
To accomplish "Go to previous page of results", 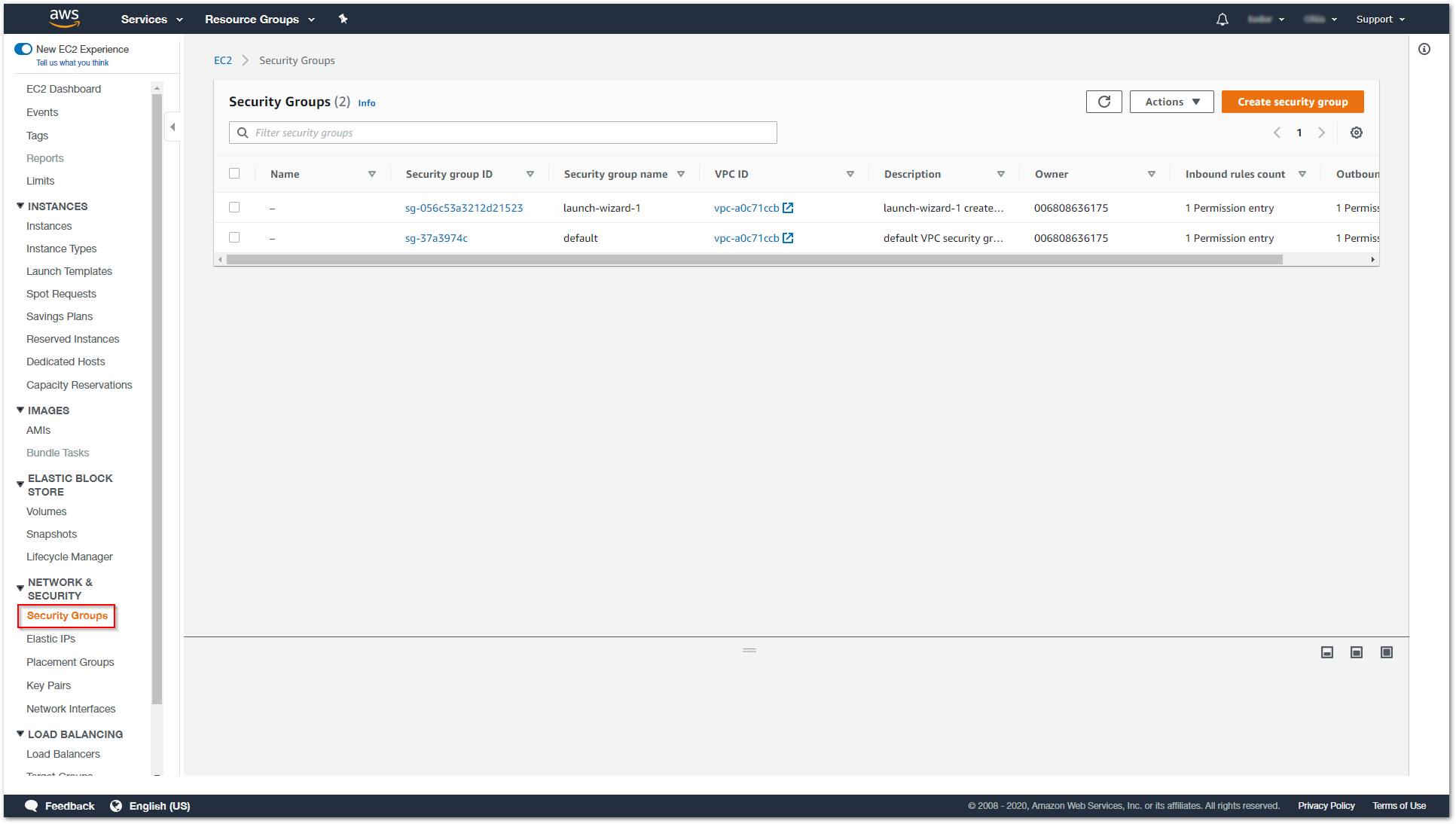I will coord(1277,133).
